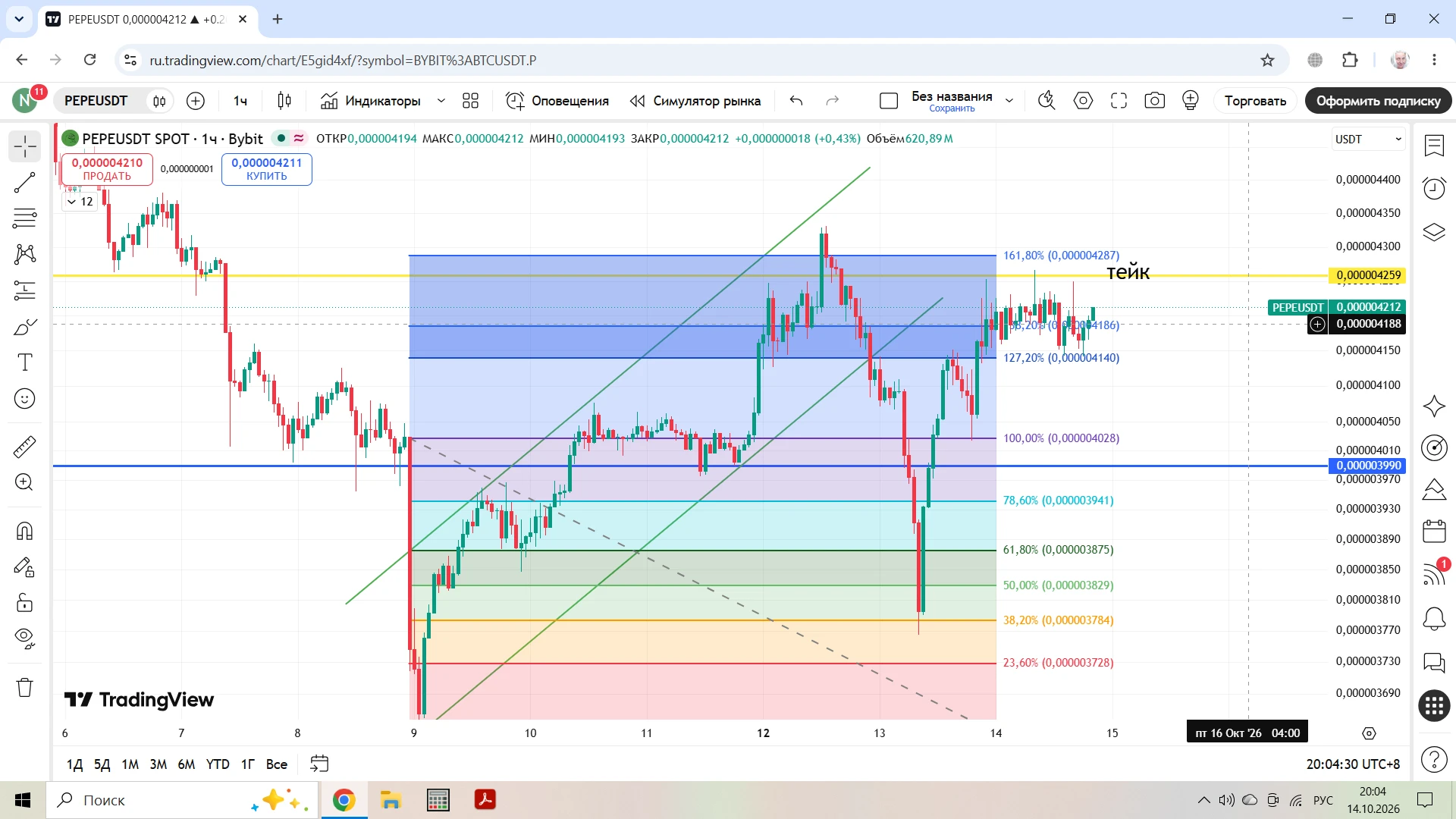Select the ruler measure tool

[25, 447]
